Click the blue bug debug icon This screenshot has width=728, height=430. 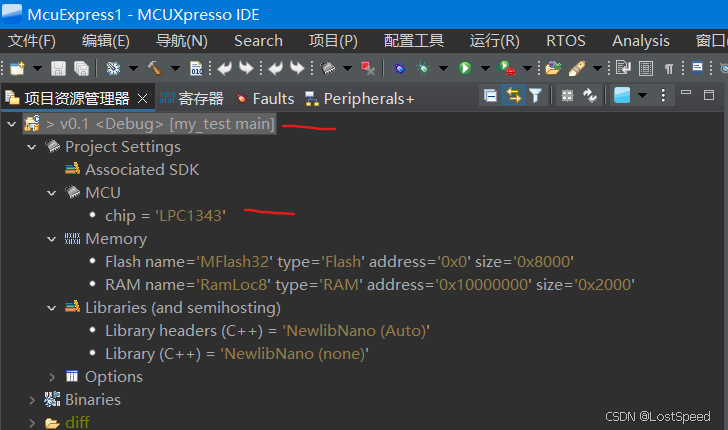pyautogui.click(x=399, y=68)
